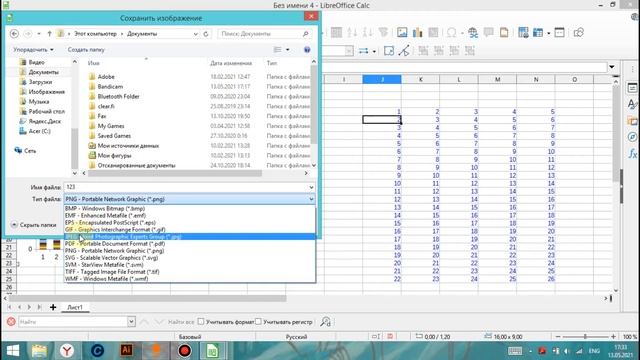
Task: Open Illustrator from the taskbar
Action: tap(126, 350)
